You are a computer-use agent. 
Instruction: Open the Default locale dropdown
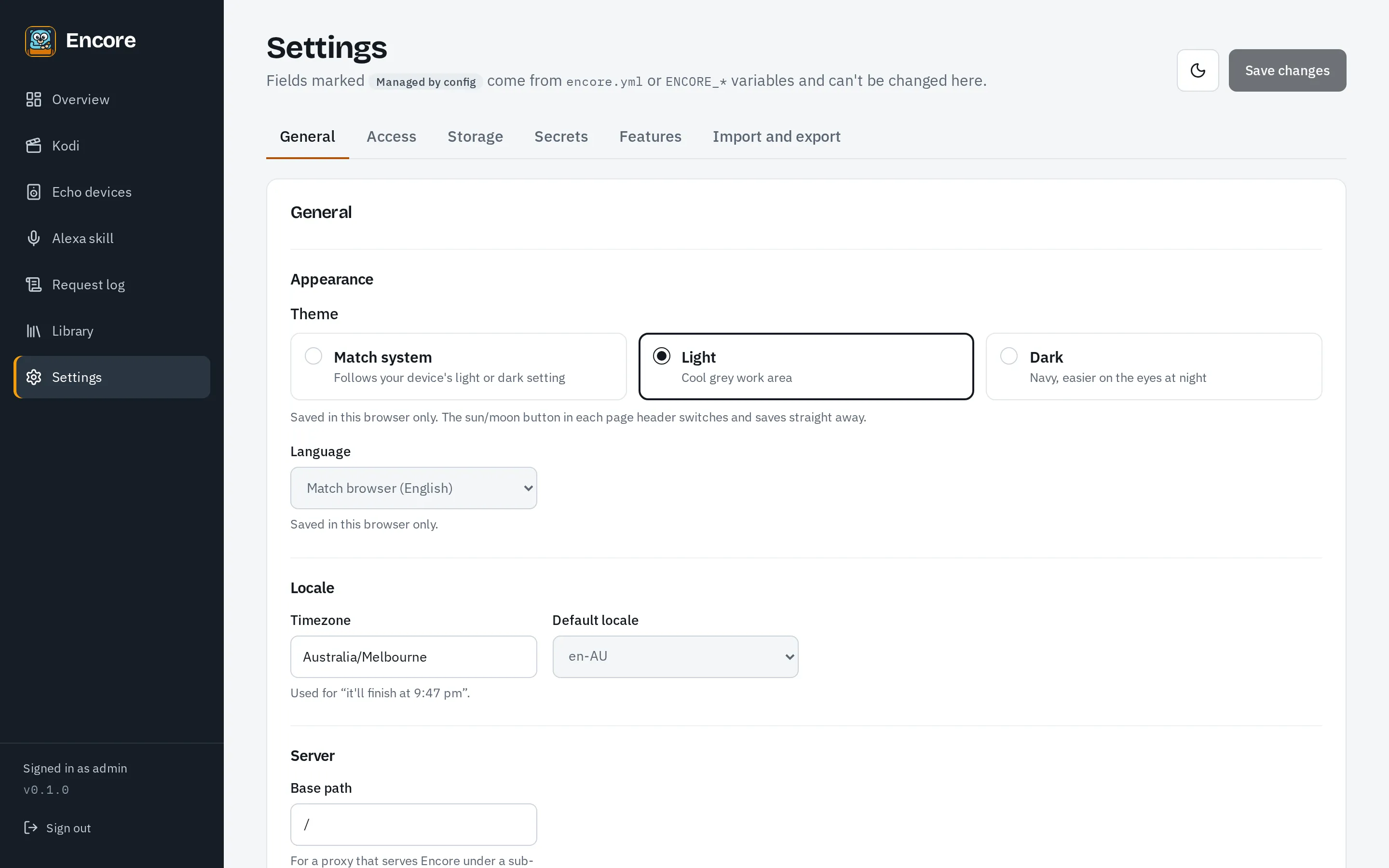click(x=675, y=656)
